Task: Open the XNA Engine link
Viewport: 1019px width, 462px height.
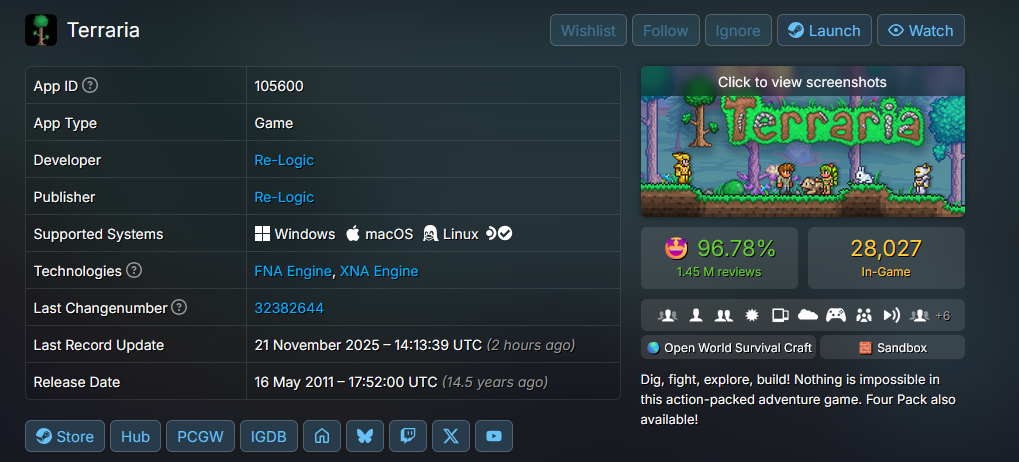Action: [x=379, y=271]
